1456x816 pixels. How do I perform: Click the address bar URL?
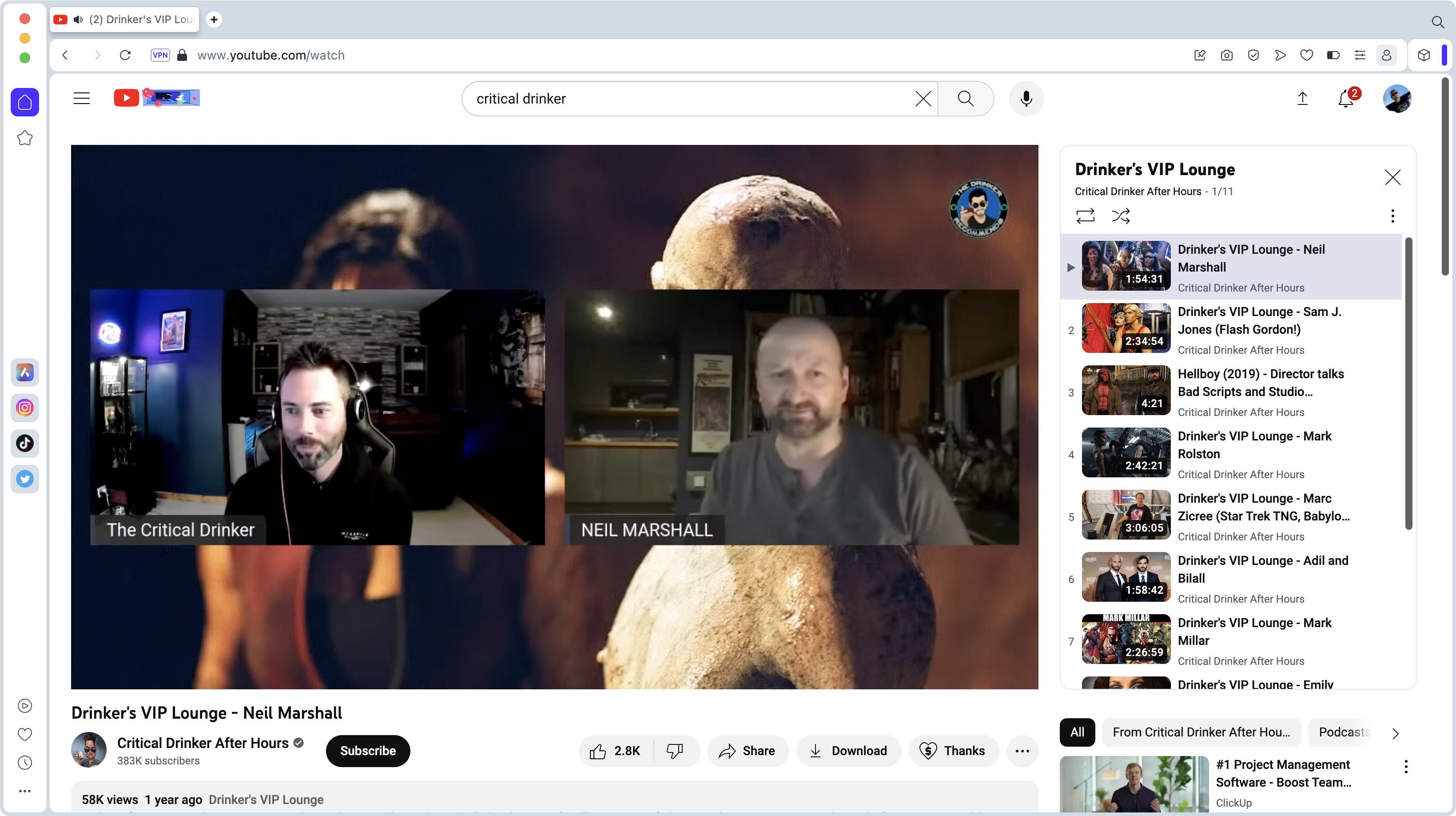point(271,55)
